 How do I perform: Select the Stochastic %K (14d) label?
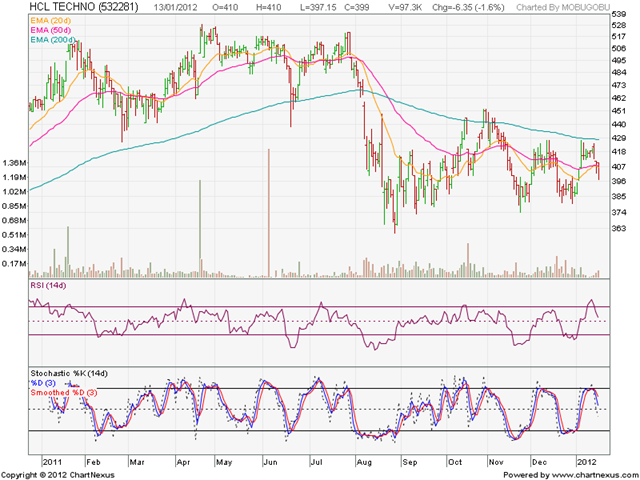[x=69, y=373]
